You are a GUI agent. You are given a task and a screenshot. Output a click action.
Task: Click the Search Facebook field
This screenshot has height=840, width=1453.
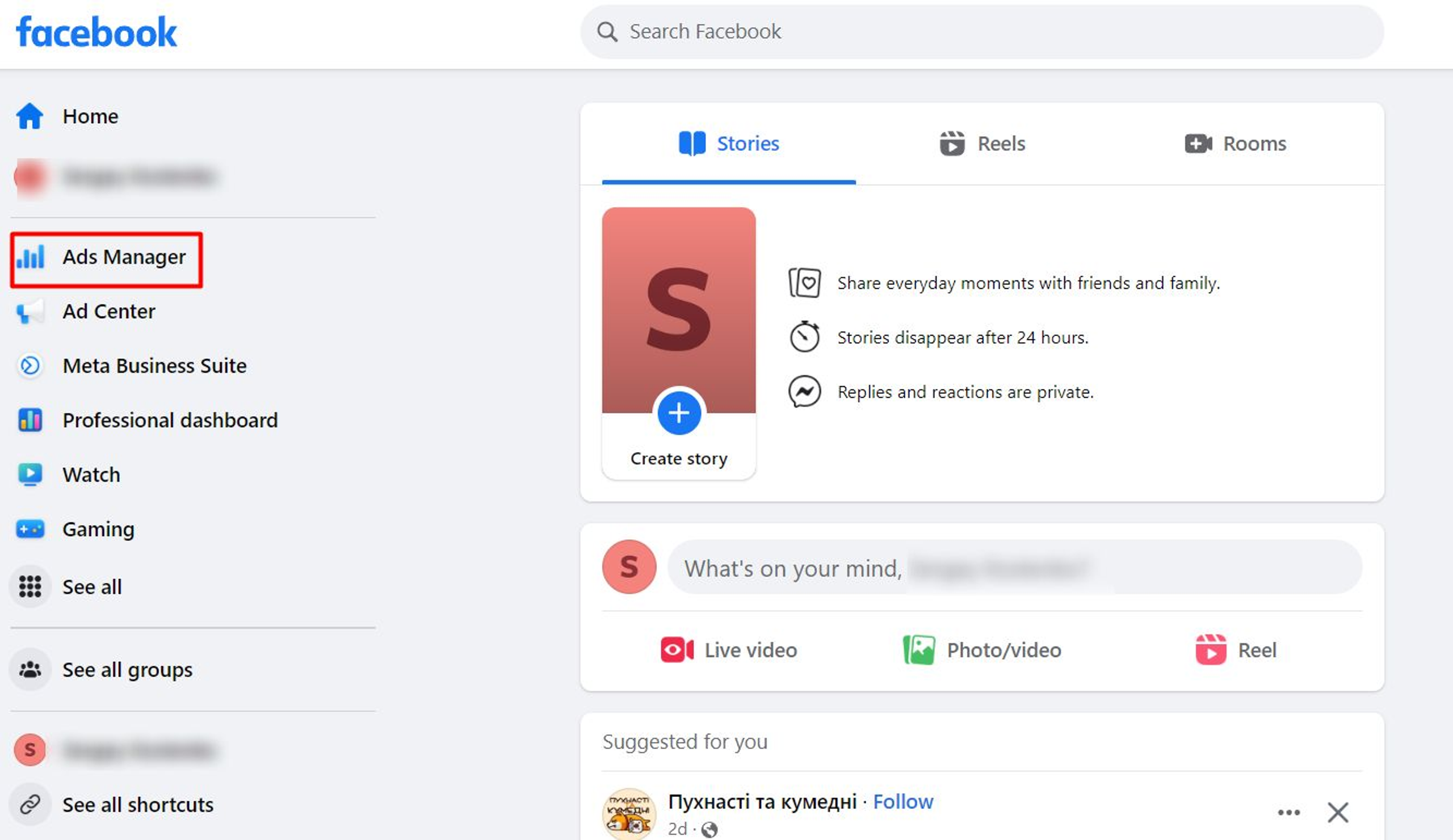(981, 32)
